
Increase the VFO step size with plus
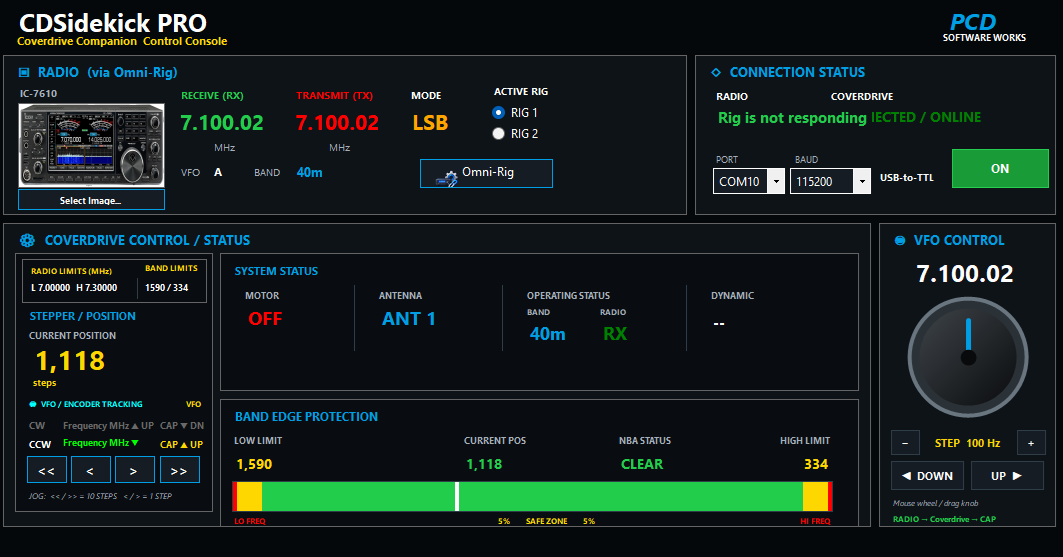click(x=1031, y=443)
